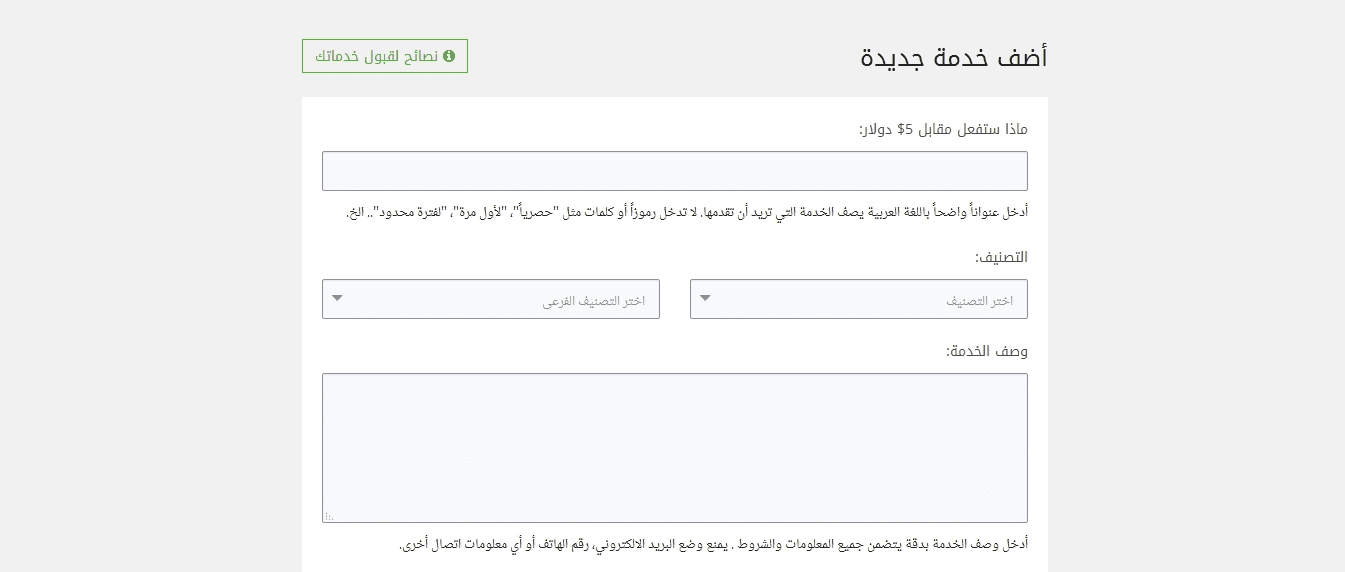Click the 'اختر التصنيف' placeholder text

[979, 301]
